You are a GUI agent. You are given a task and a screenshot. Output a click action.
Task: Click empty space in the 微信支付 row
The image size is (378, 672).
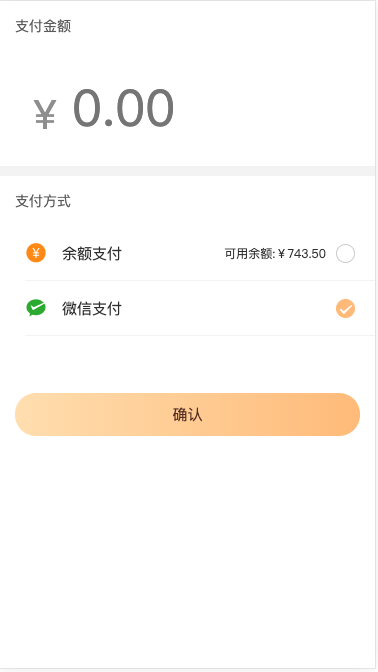(x=227, y=309)
